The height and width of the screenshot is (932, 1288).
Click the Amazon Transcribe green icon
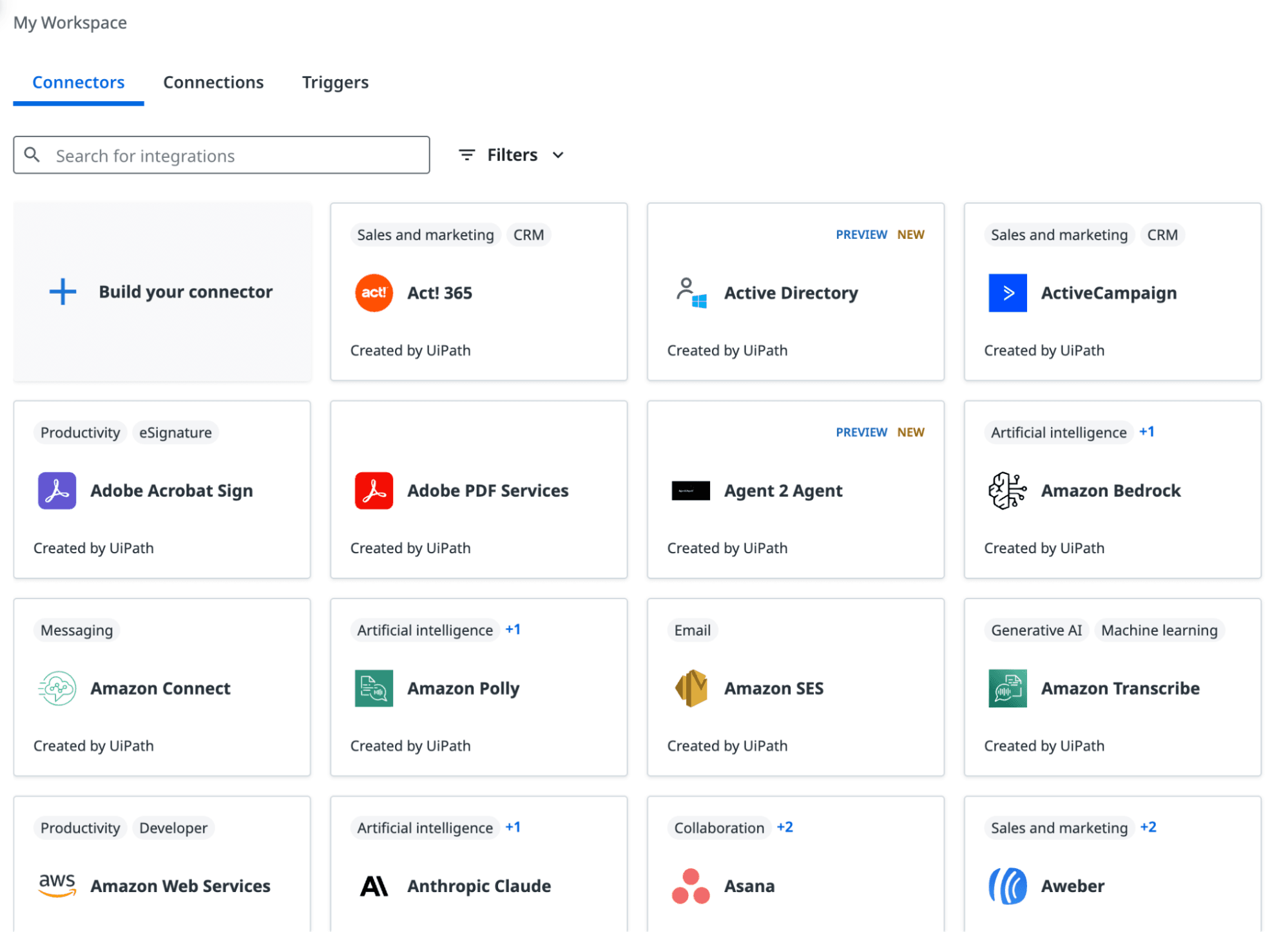pos(1007,688)
